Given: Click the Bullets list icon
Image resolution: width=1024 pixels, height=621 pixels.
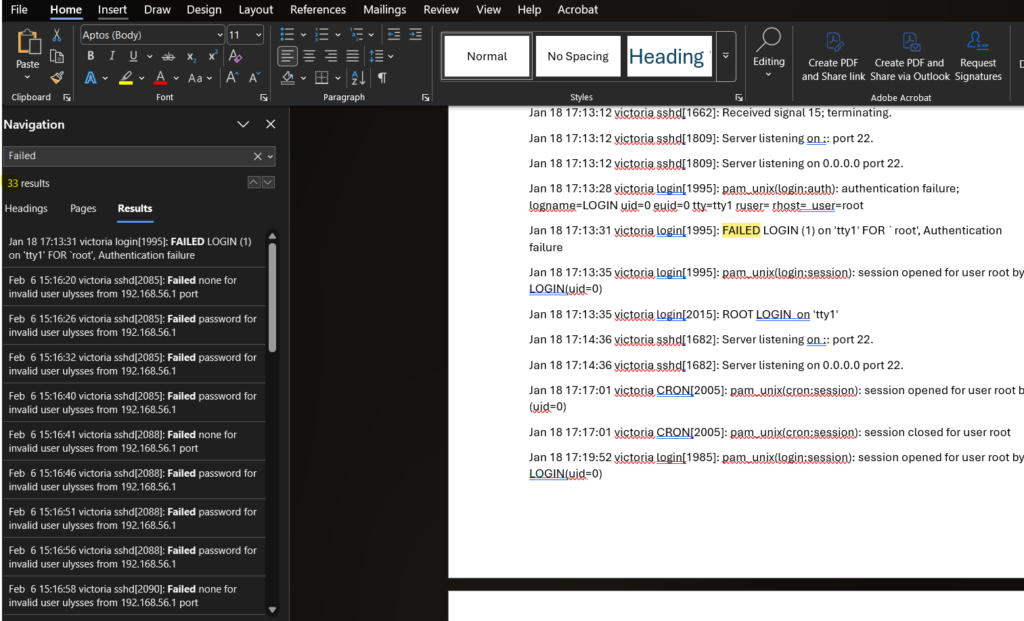Looking at the screenshot, I should click(x=287, y=34).
